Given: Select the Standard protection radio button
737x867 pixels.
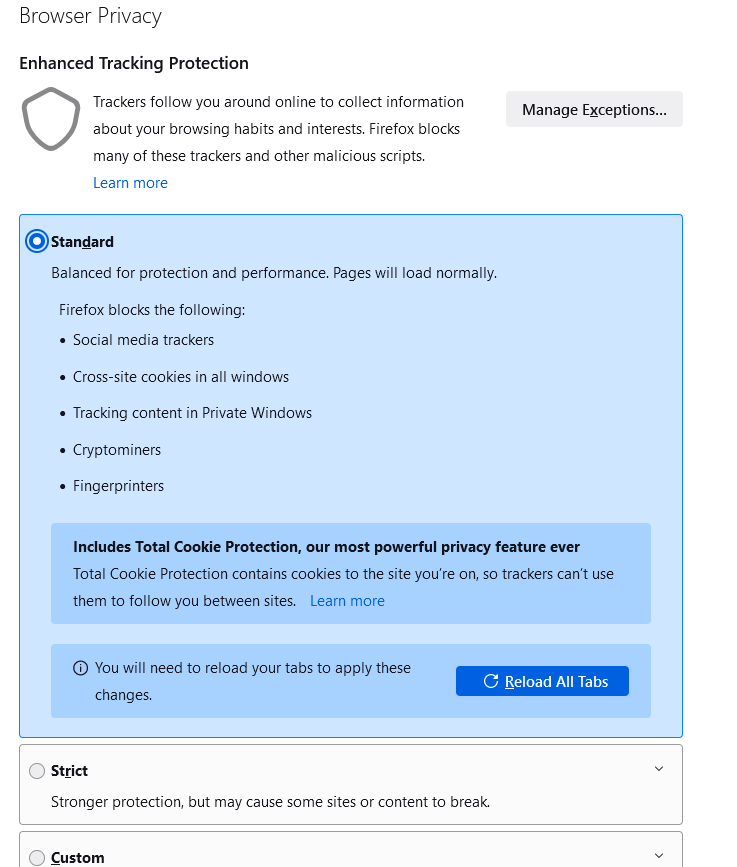Looking at the screenshot, I should click(x=37, y=241).
